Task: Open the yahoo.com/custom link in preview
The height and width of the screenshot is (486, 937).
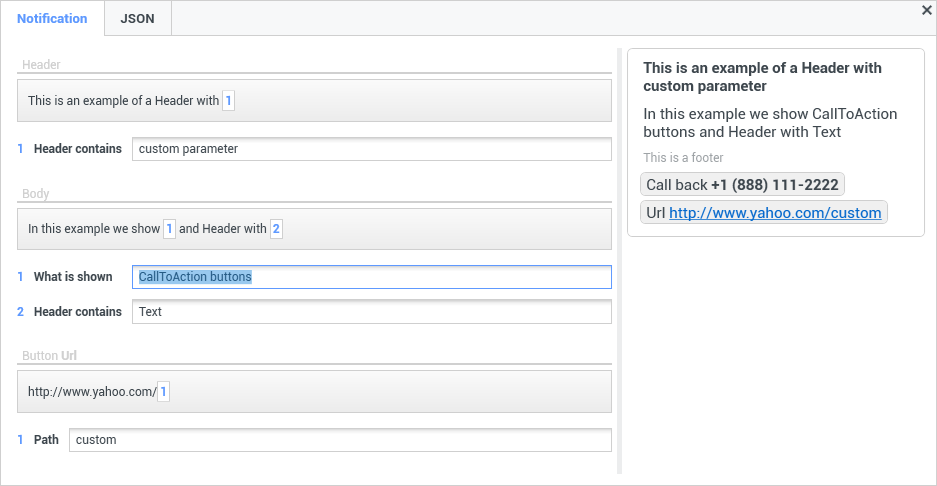Action: click(x=775, y=213)
